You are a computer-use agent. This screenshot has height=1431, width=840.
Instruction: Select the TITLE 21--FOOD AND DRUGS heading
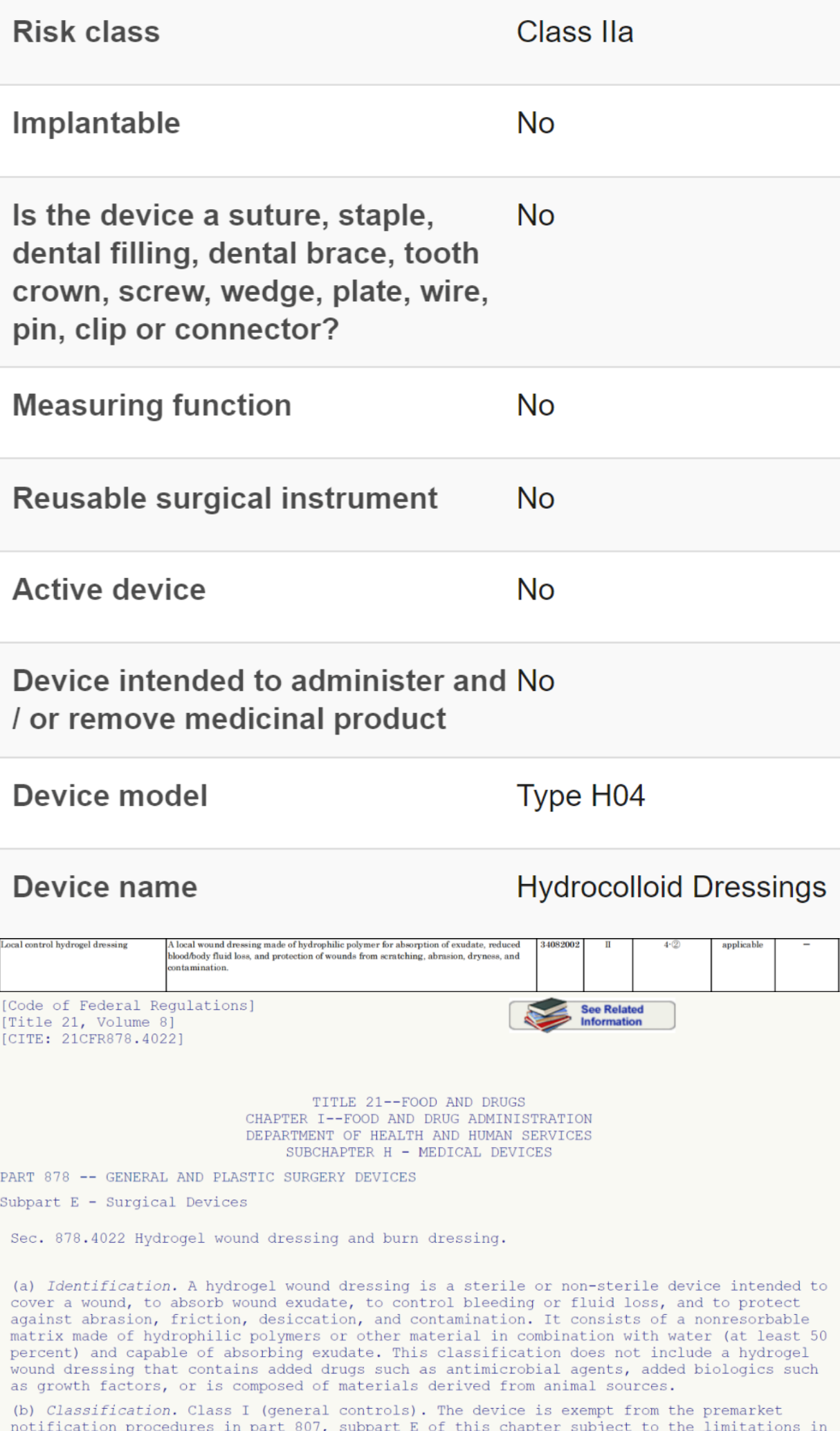coord(419,1102)
